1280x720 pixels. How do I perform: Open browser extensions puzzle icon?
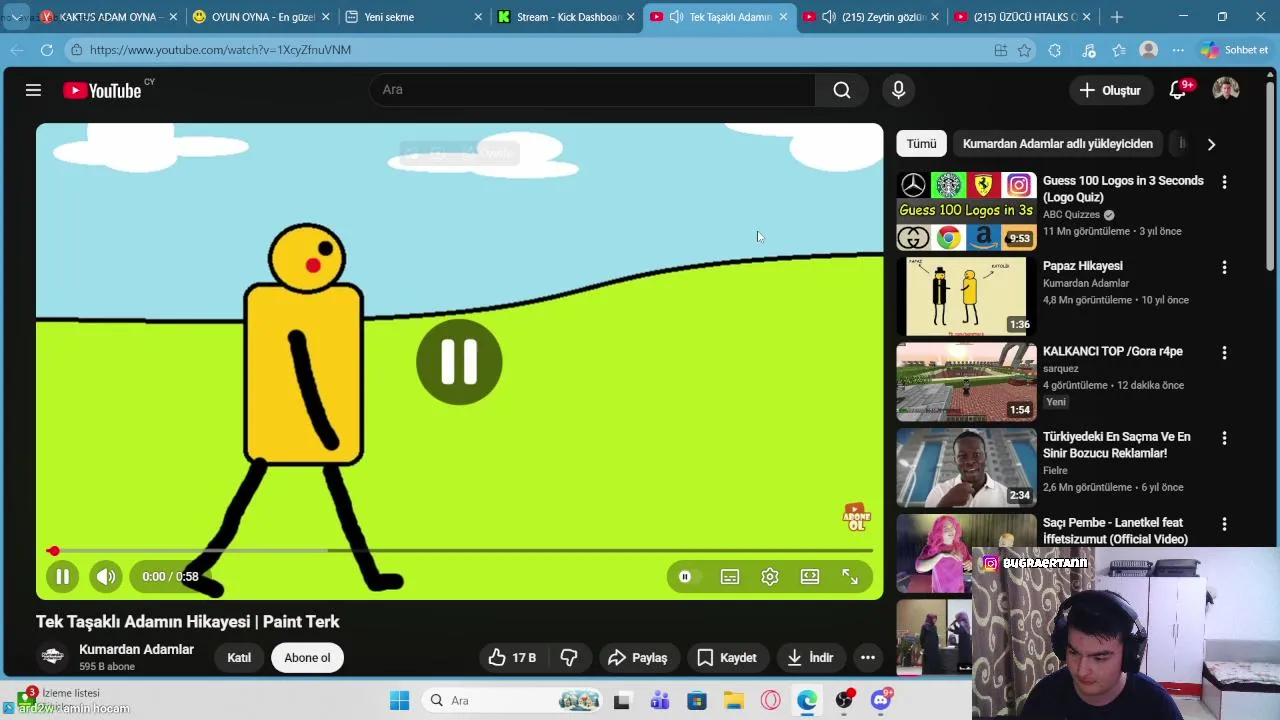(x=1055, y=50)
